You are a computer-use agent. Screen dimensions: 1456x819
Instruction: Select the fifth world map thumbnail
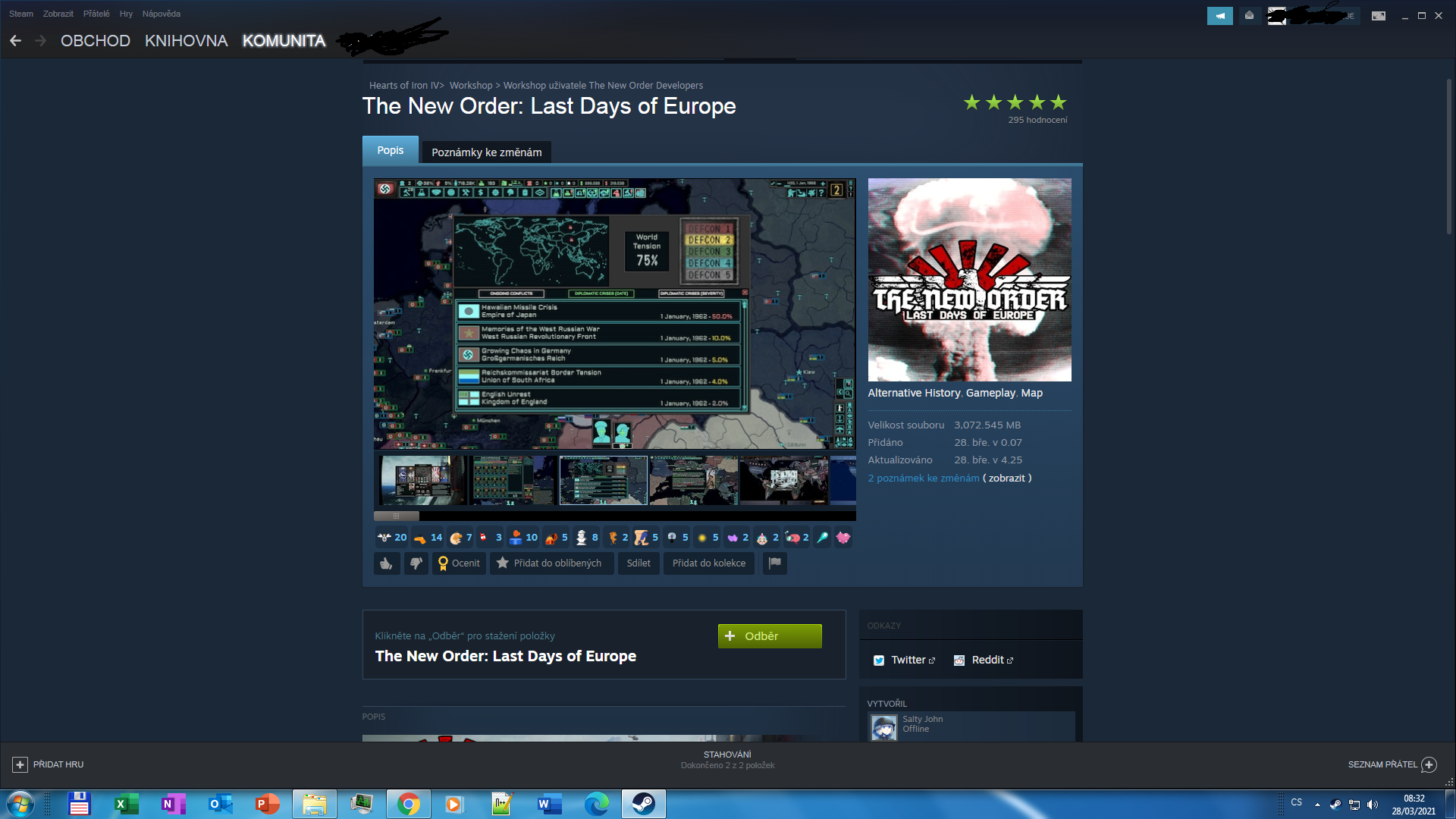pyautogui.click(x=783, y=480)
